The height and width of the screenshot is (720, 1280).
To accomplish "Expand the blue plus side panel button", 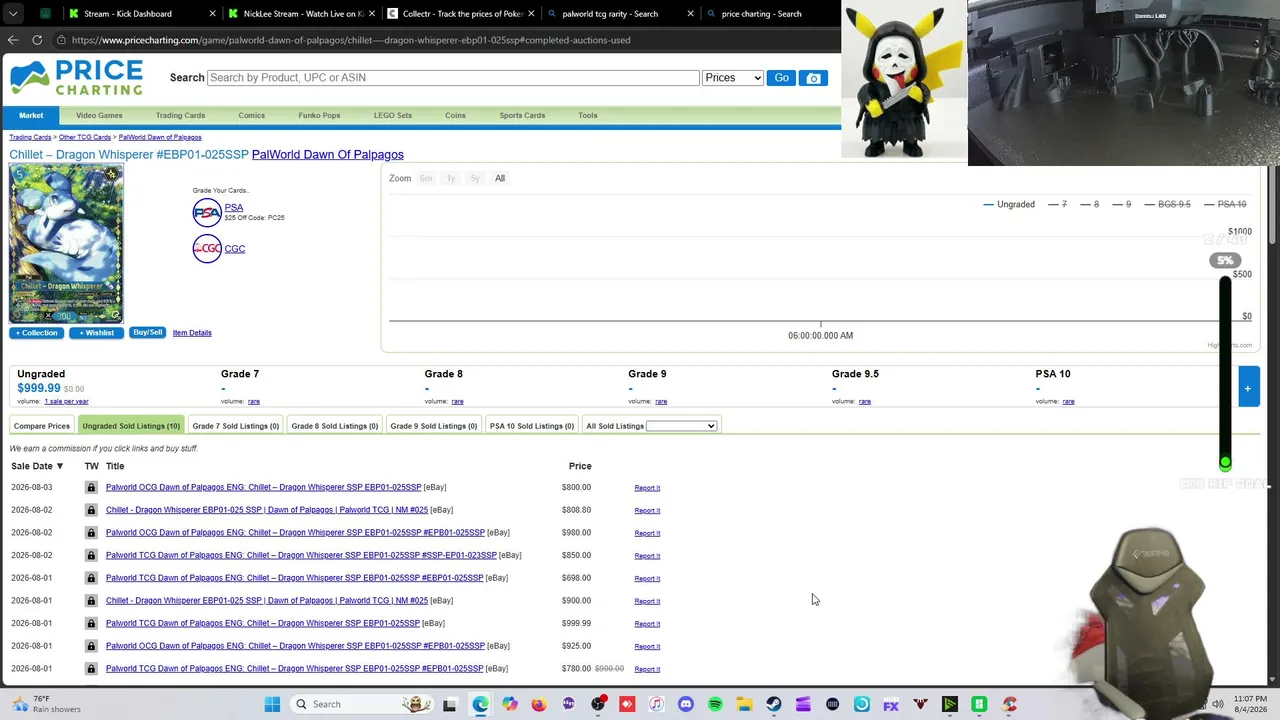I will 1248,388.
